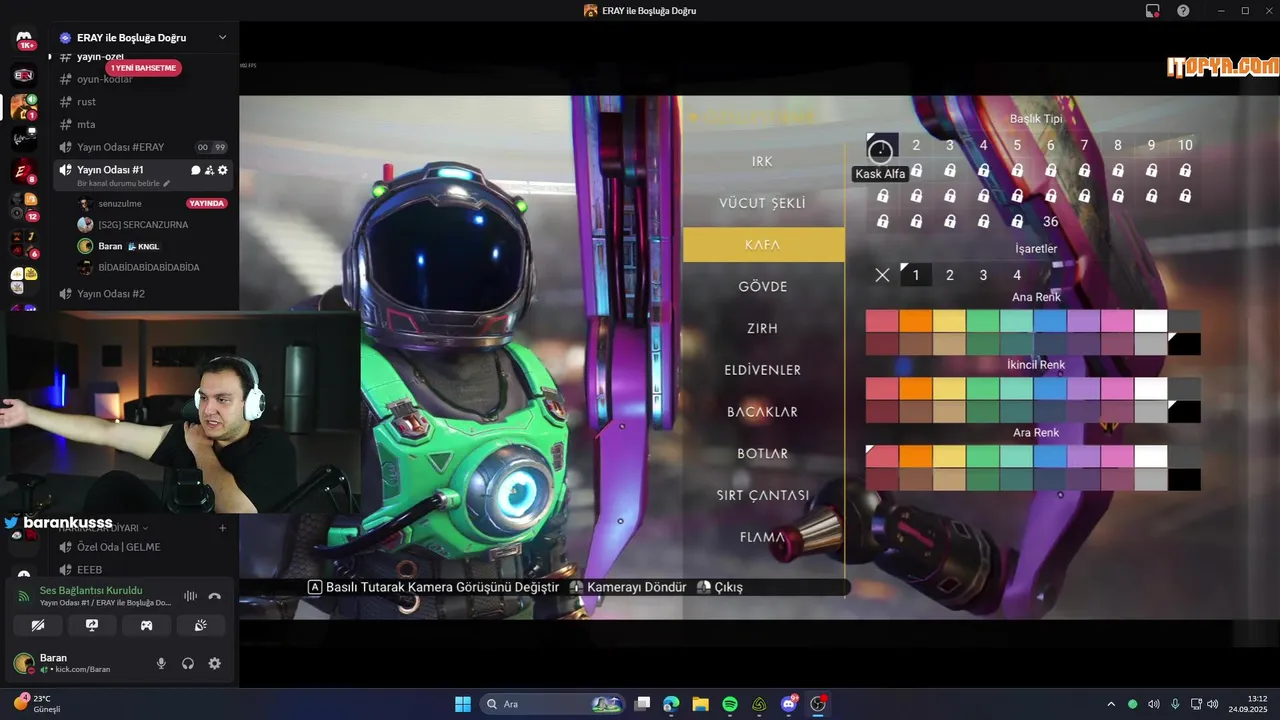
Task: Open server folder with 12 badge
Action: 24,207
